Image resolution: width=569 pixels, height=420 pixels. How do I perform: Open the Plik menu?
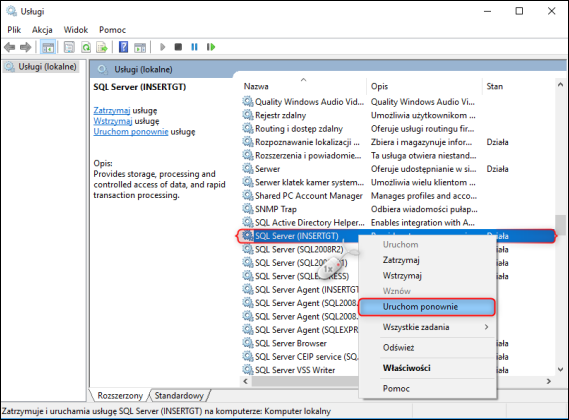click(14, 30)
